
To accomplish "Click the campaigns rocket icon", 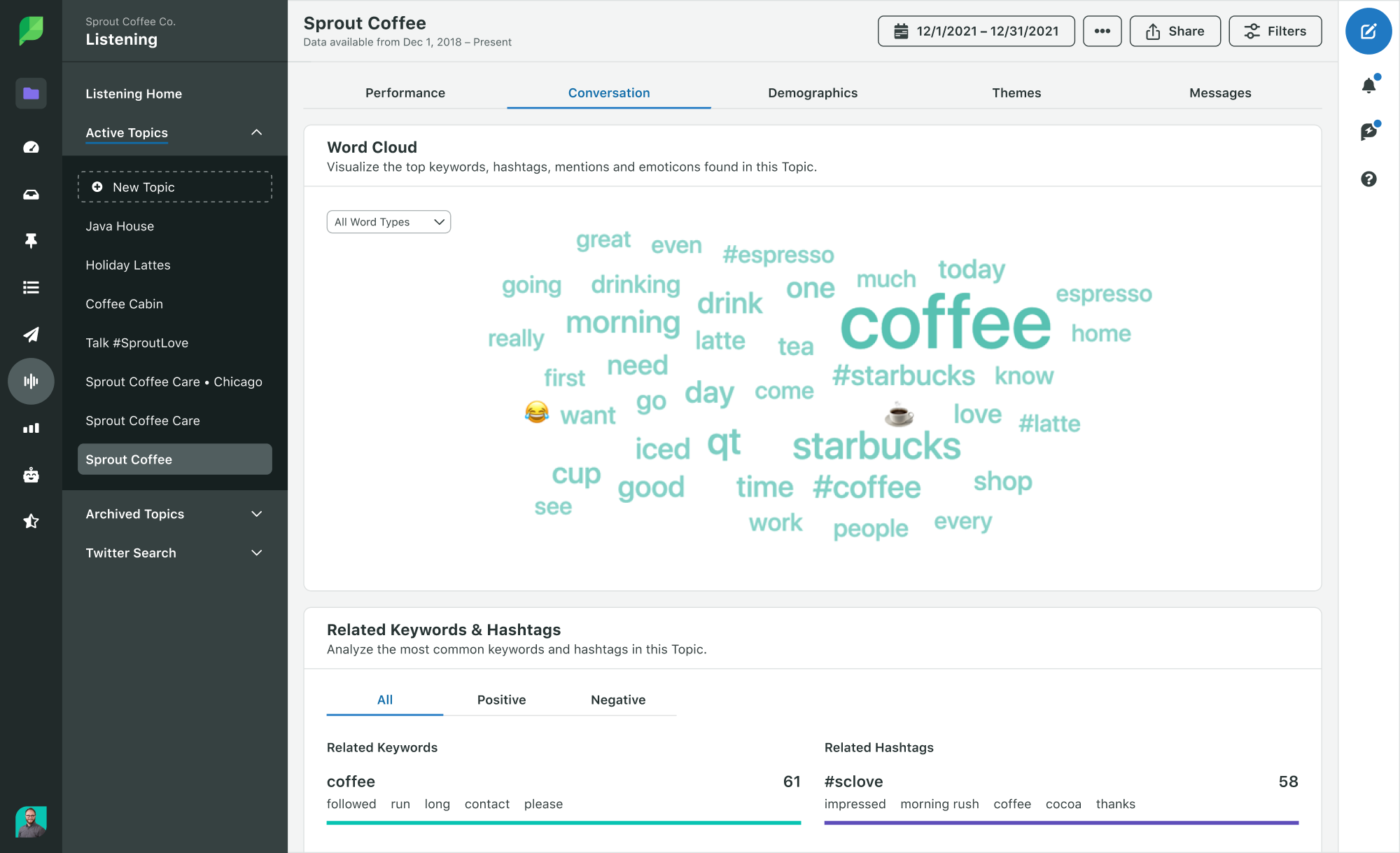I will click(x=30, y=334).
